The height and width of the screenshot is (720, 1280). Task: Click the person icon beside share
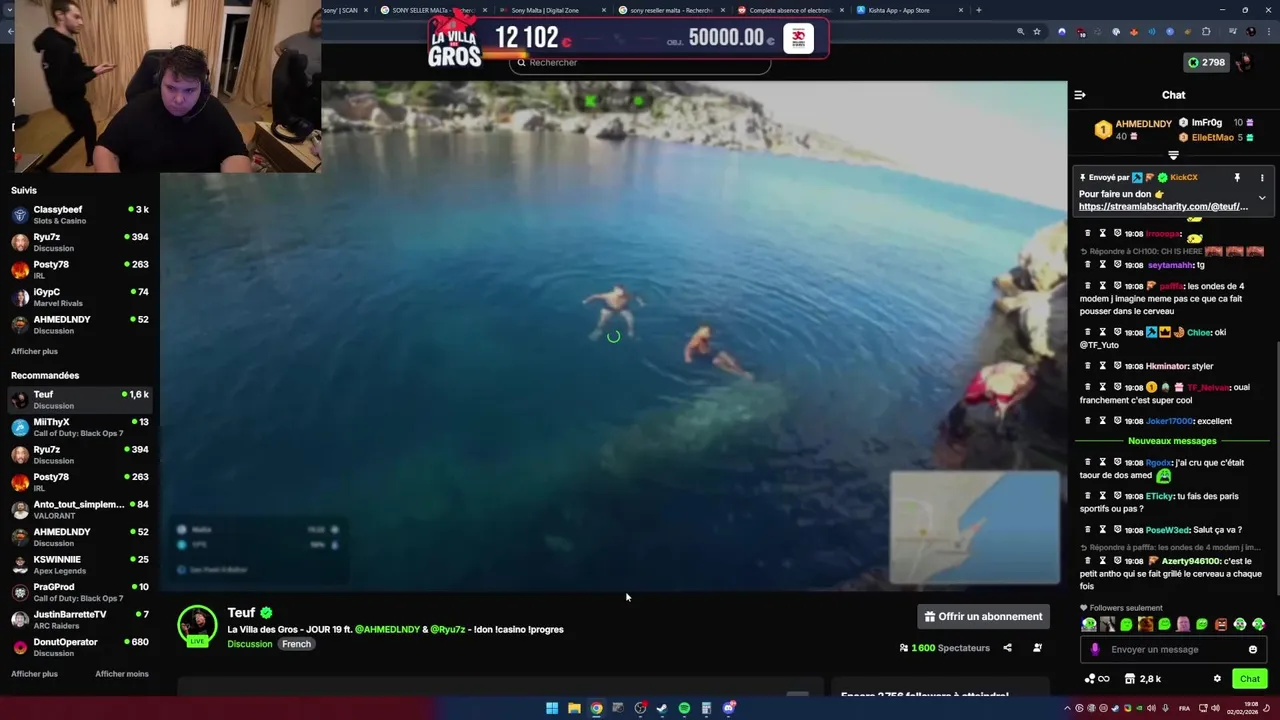click(x=1037, y=648)
